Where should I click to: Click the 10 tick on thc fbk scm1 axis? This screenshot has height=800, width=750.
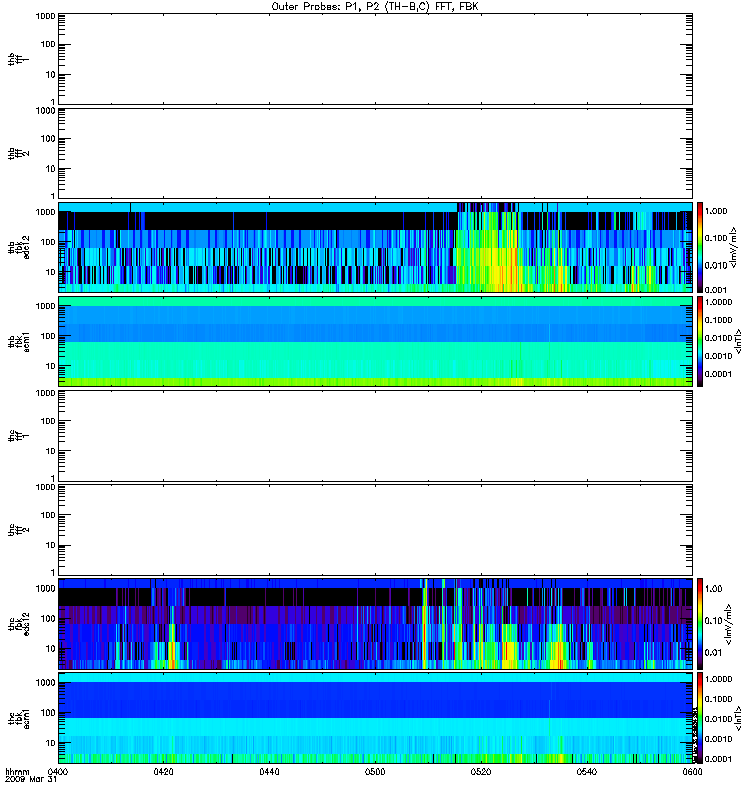(x=51, y=743)
